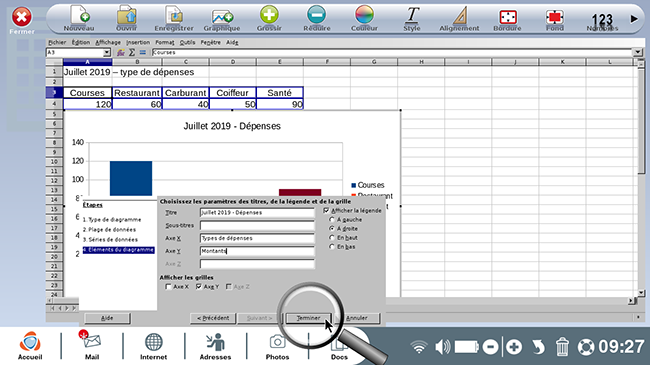Select the cell with value 120
The height and width of the screenshot is (365, 650).
tap(87, 104)
